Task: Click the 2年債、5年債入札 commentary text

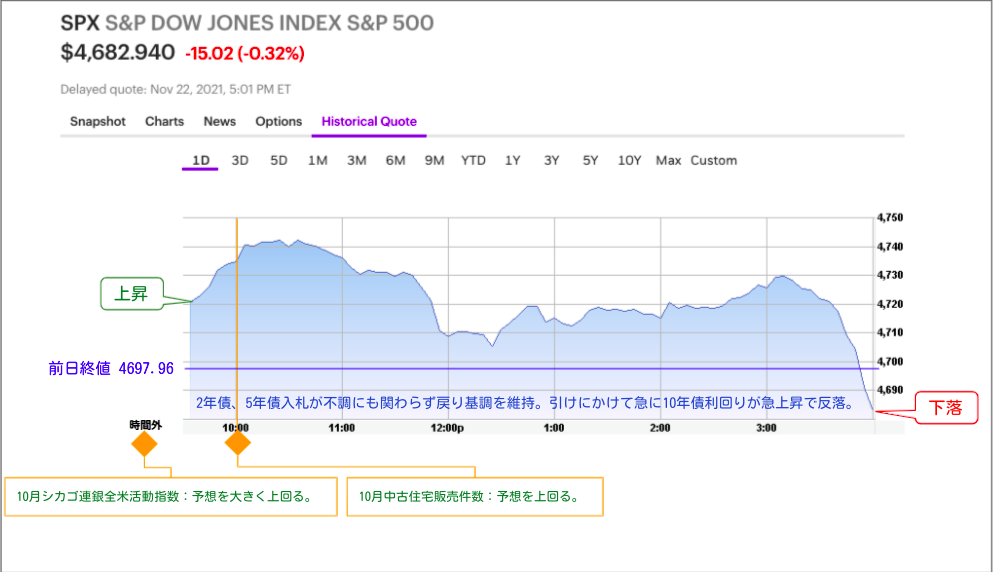Action: coord(527,403)
